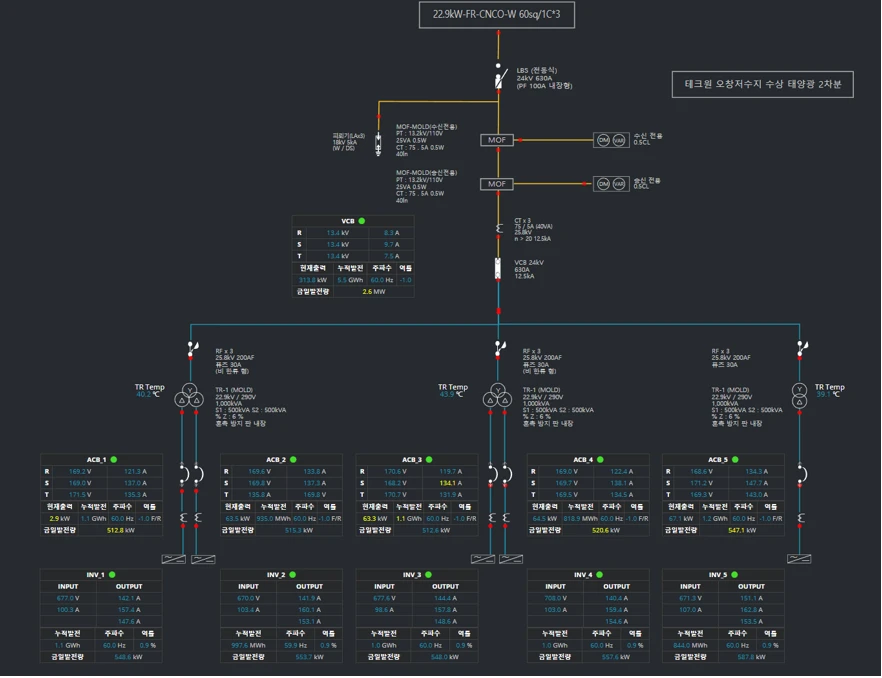This screenshot has width=882, height=678.
Task: Open the lower DM VAR meter symbol
Action: click(x=611, y=184)
